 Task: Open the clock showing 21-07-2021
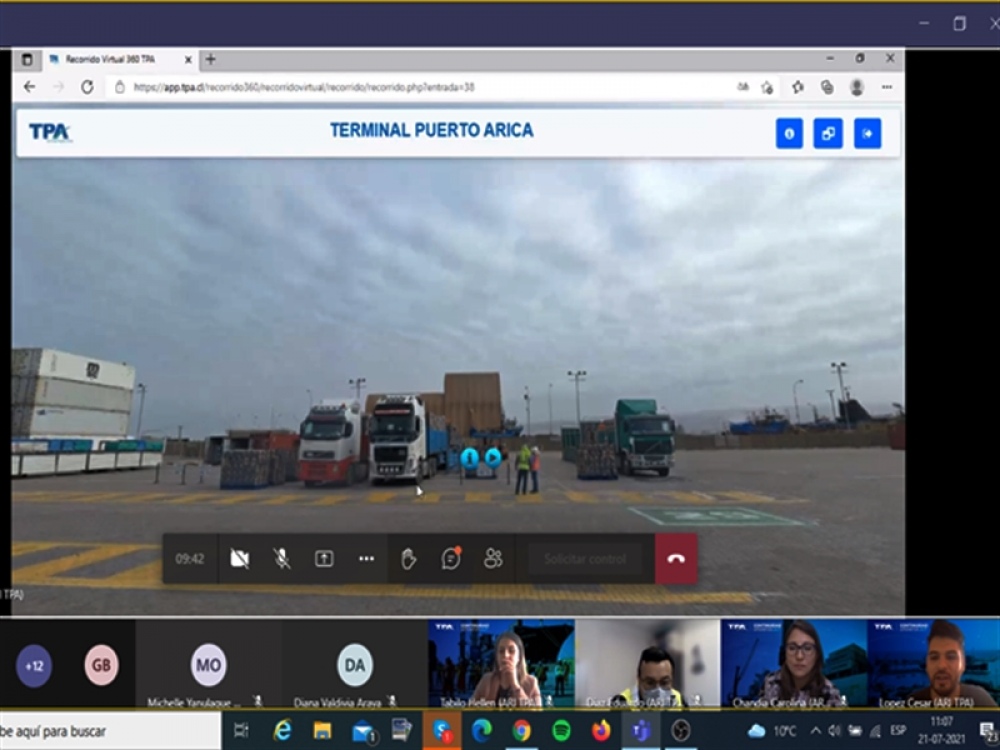pyautogui.click(x=942, y=731)
